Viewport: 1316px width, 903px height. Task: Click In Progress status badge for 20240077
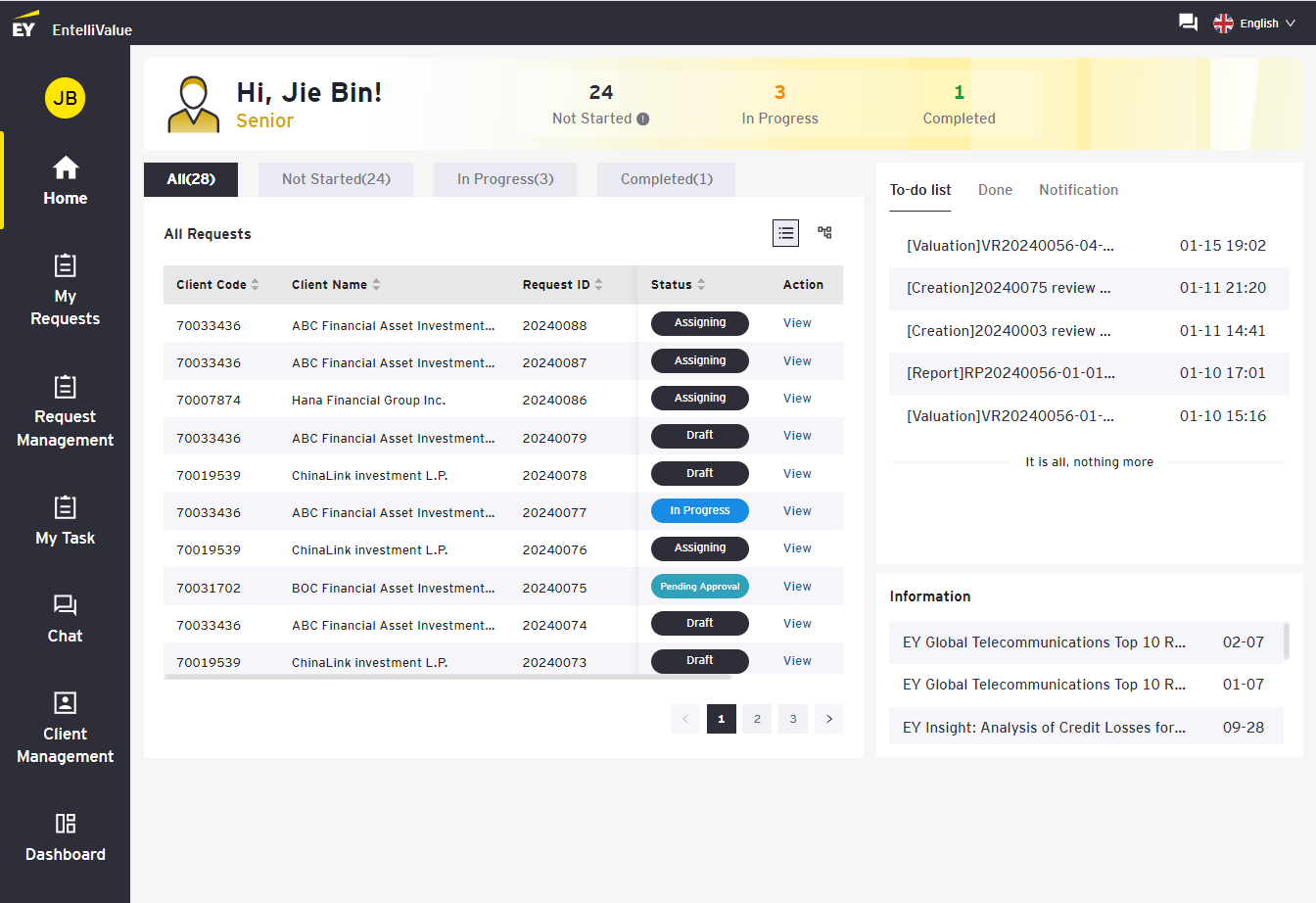coord(700,511)
